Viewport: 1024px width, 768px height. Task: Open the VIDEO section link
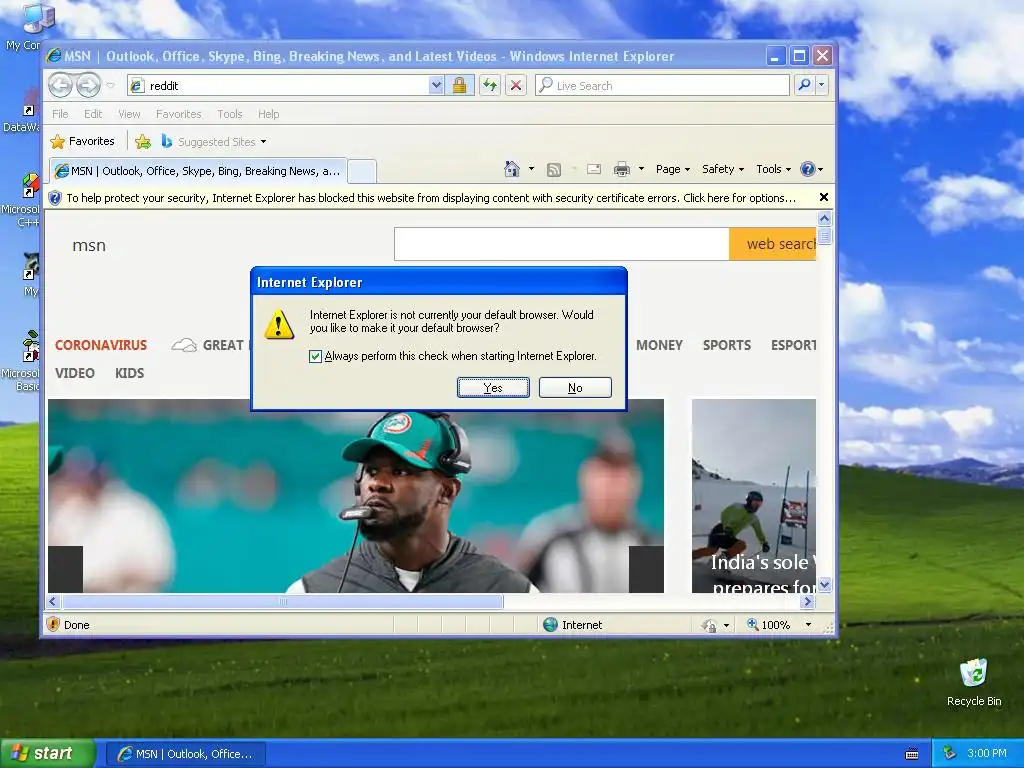pyautogui.click(x=74, y=373)
